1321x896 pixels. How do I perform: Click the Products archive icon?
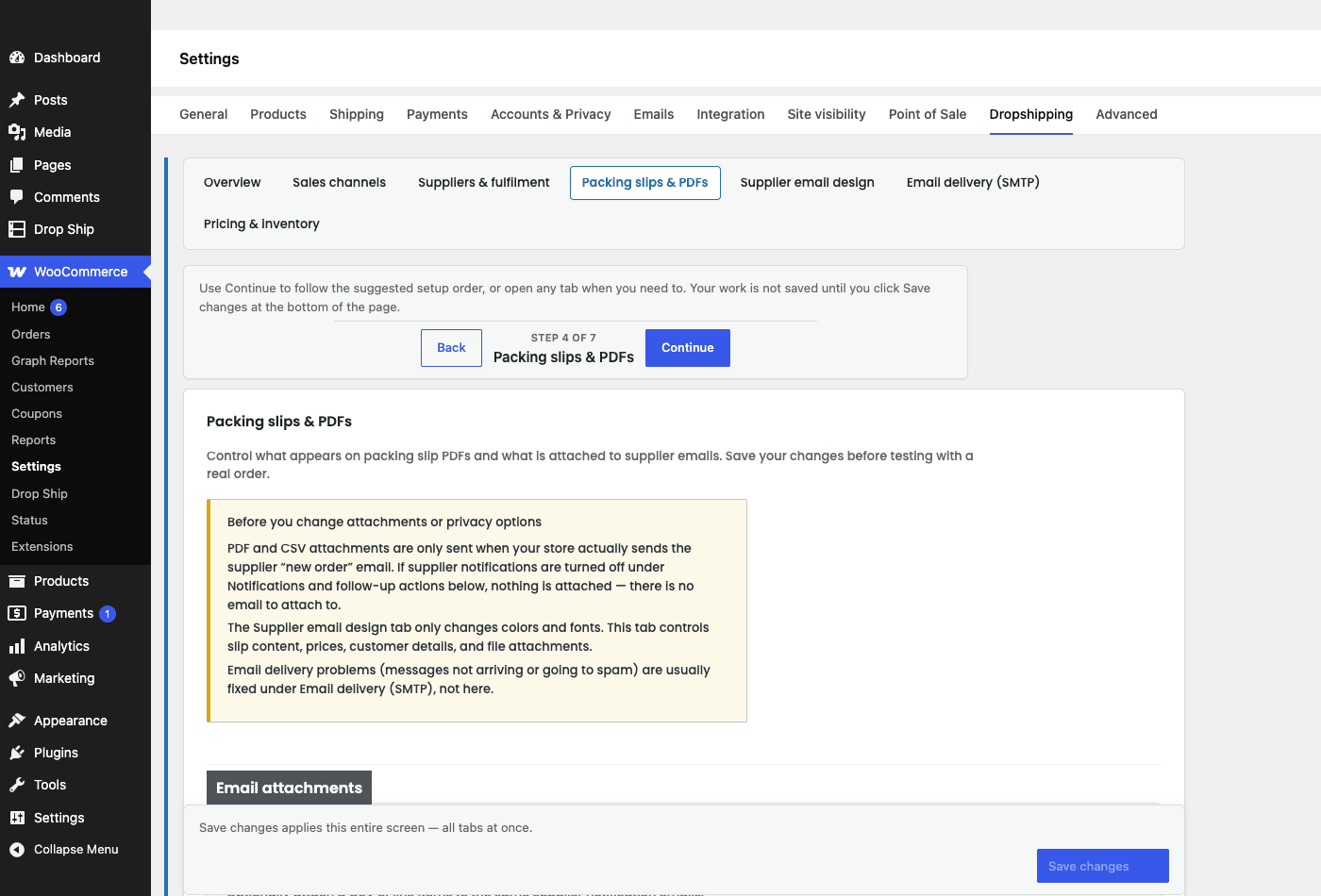[17, 581]
